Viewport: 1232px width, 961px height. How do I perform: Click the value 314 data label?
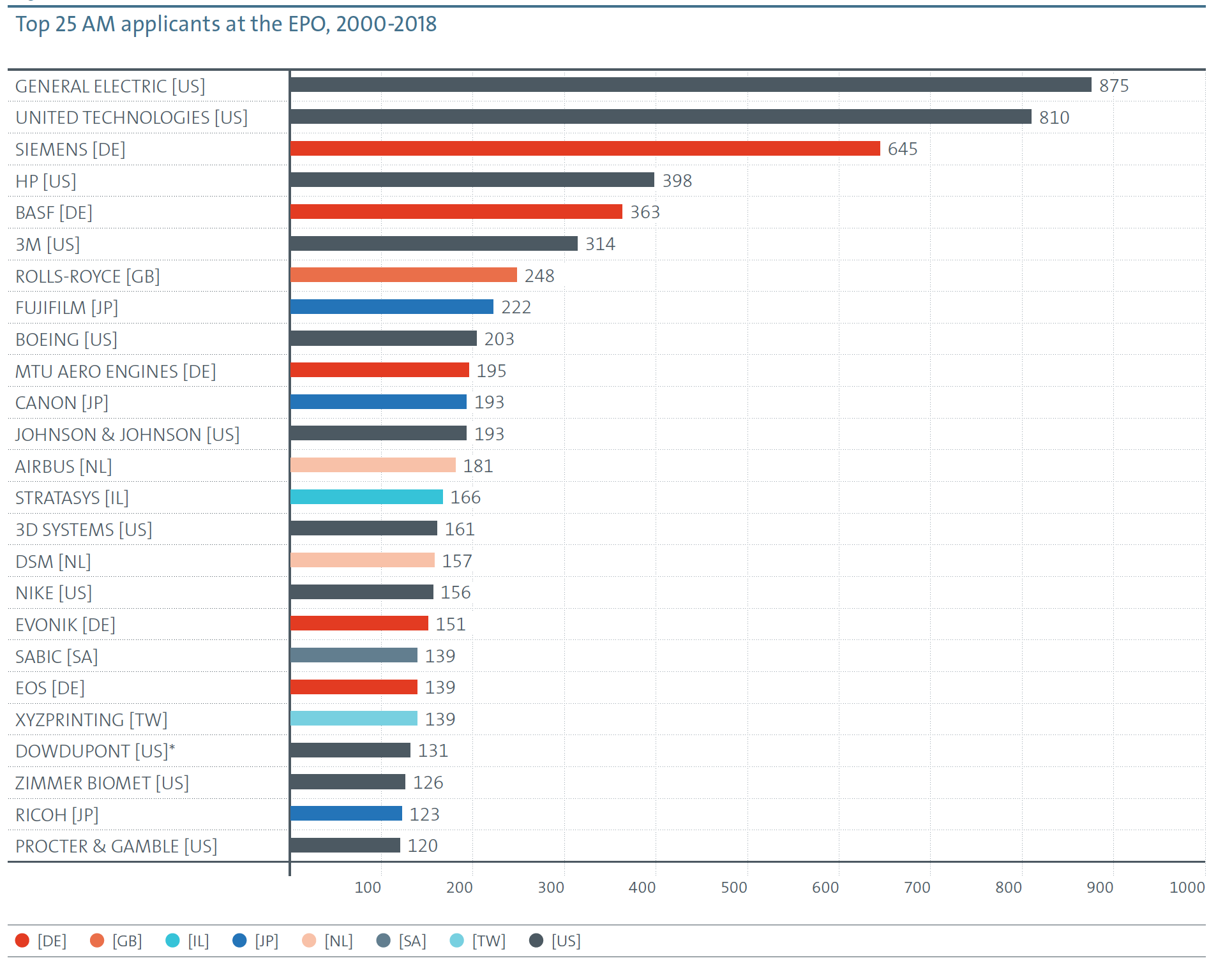click(600, 244)
